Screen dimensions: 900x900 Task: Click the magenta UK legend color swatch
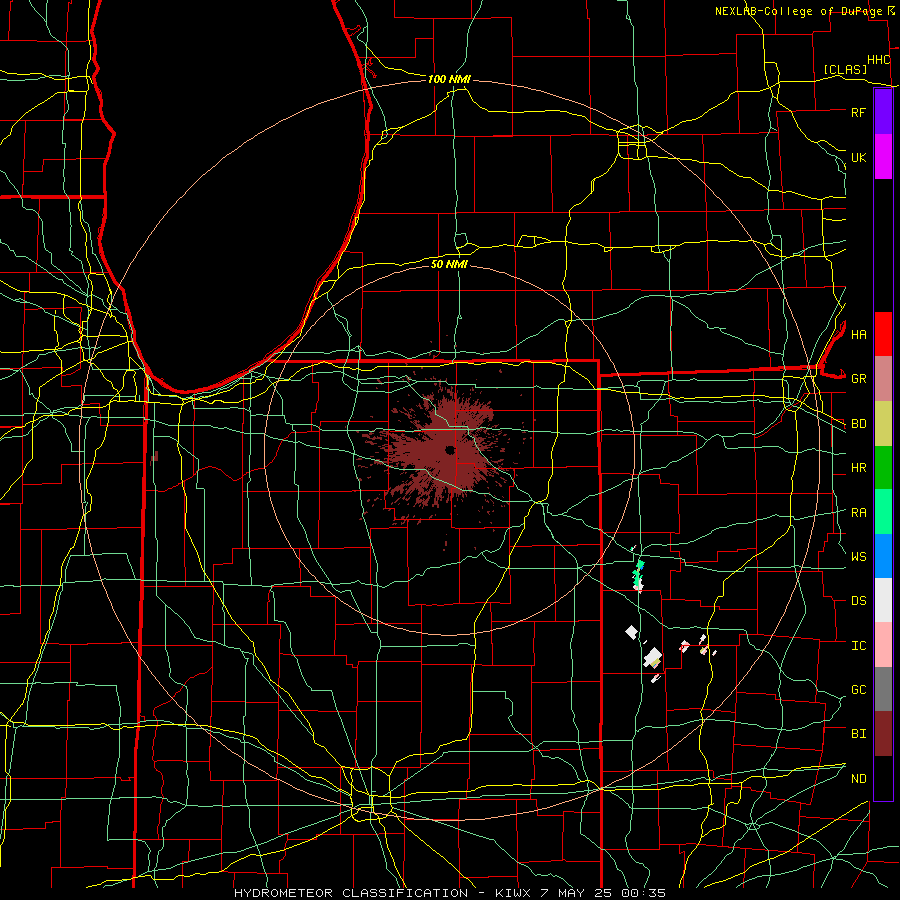883,157
